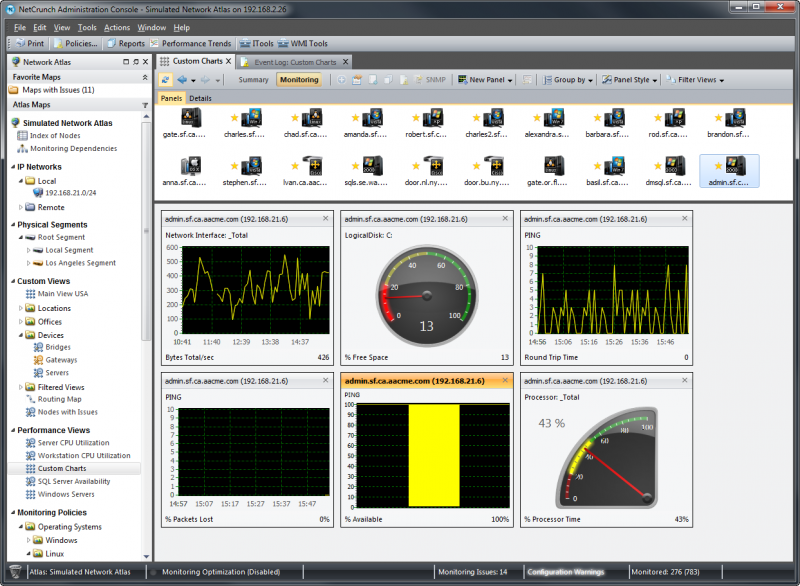Image resolution: width=800 pixels, height=586 pixels.
Task: Select the chad.sf.ca node icon
Action: coord(311,118)
